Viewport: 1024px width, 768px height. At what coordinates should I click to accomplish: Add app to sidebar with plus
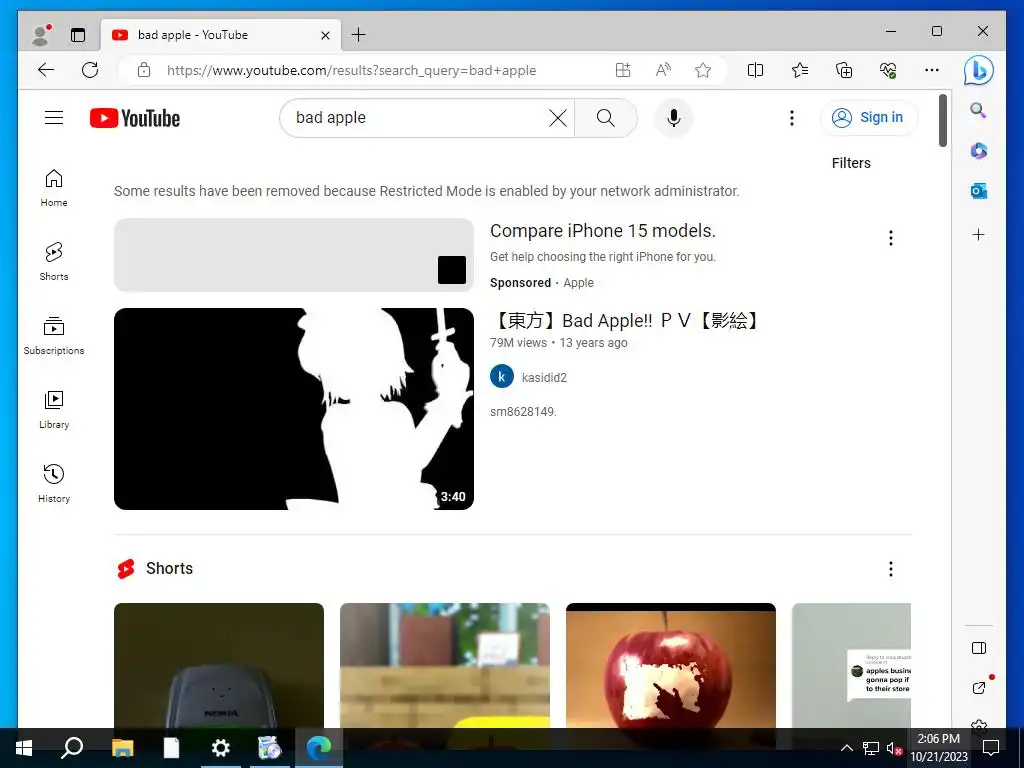[978, 234]
